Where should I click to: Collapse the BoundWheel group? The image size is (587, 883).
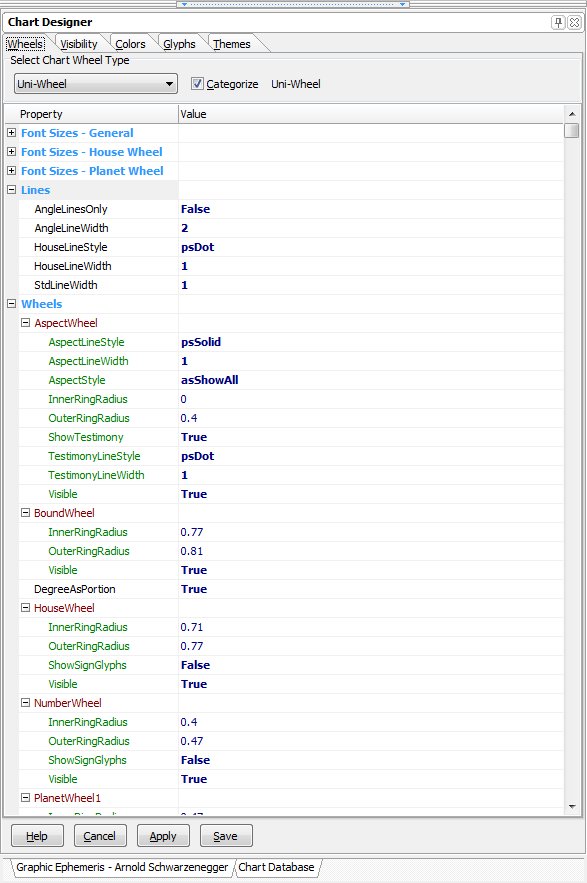pos(25,512)
